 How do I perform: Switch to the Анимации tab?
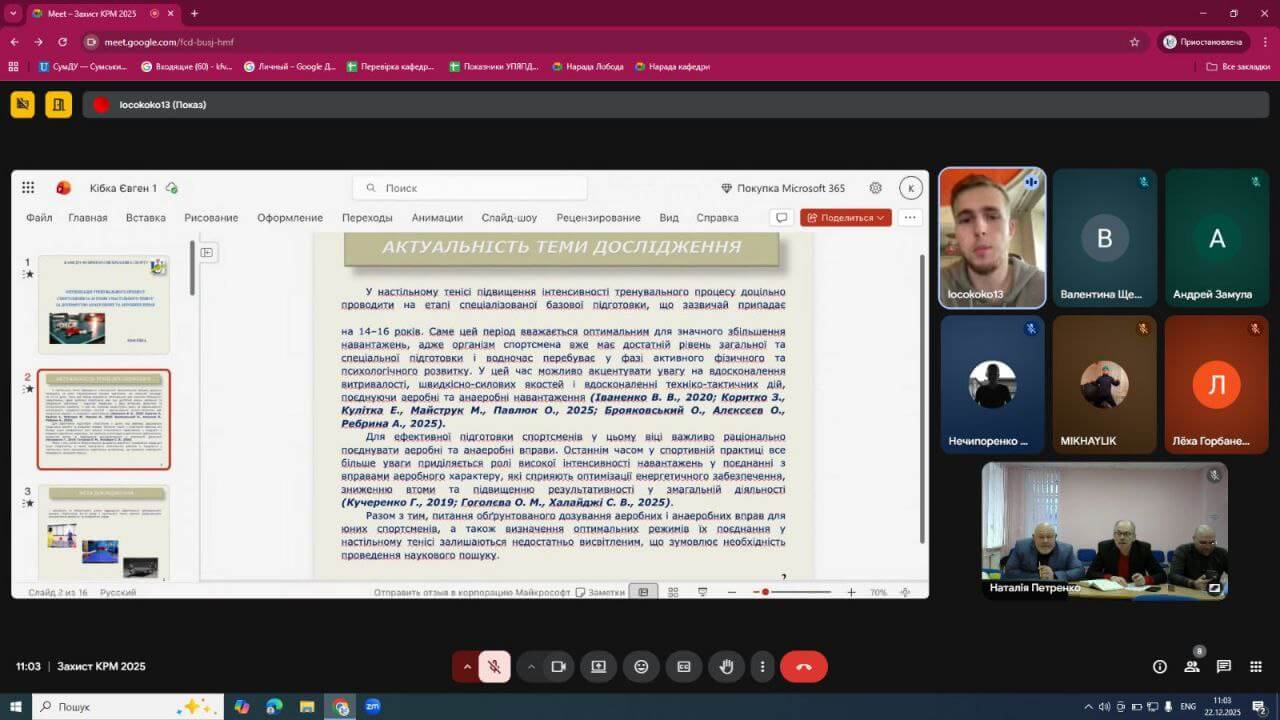pyautogui.click(x=437, y=217)
